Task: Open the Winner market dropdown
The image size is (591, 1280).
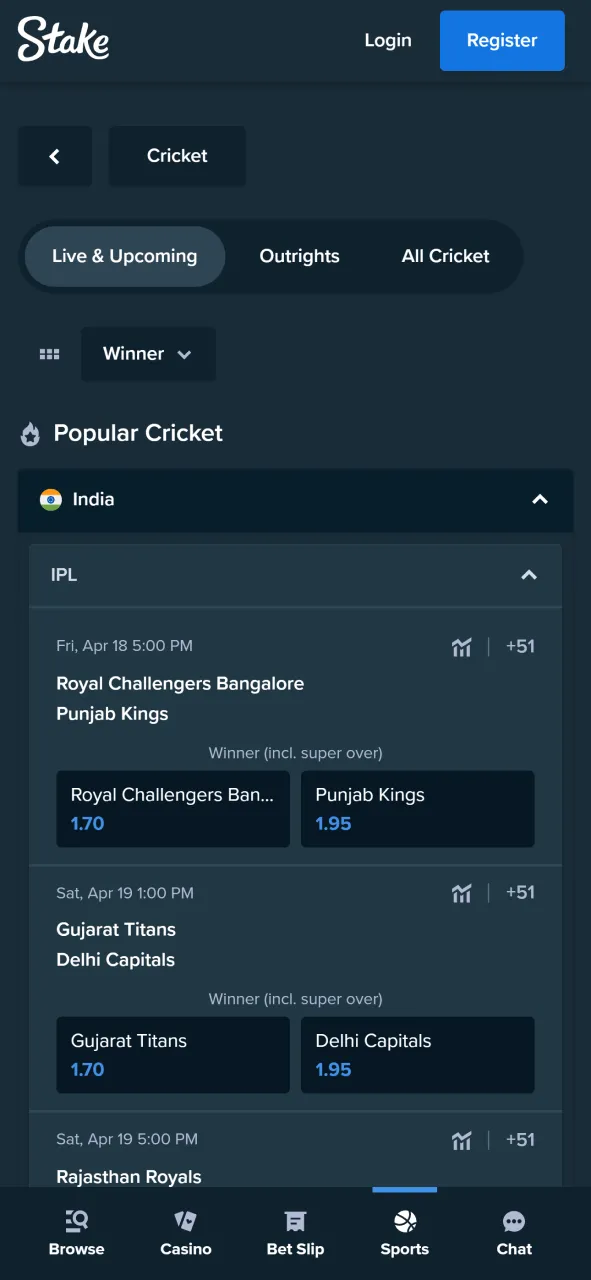Action: coord(147,354)
